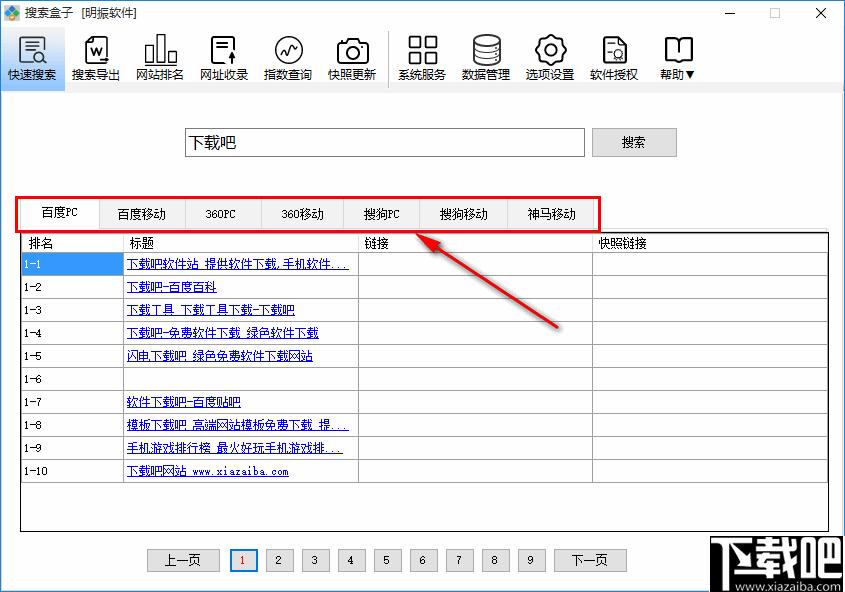Open the 搜索导出 search export tool

point(96,59)
